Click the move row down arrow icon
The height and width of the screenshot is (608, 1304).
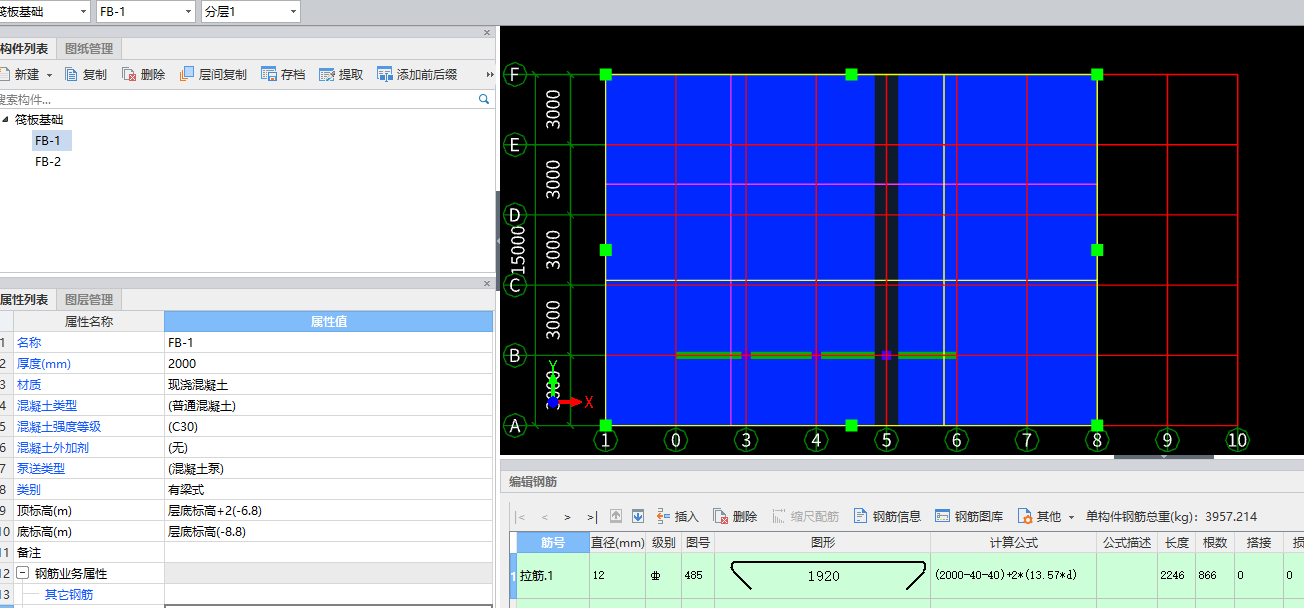(x=637, y=516)
